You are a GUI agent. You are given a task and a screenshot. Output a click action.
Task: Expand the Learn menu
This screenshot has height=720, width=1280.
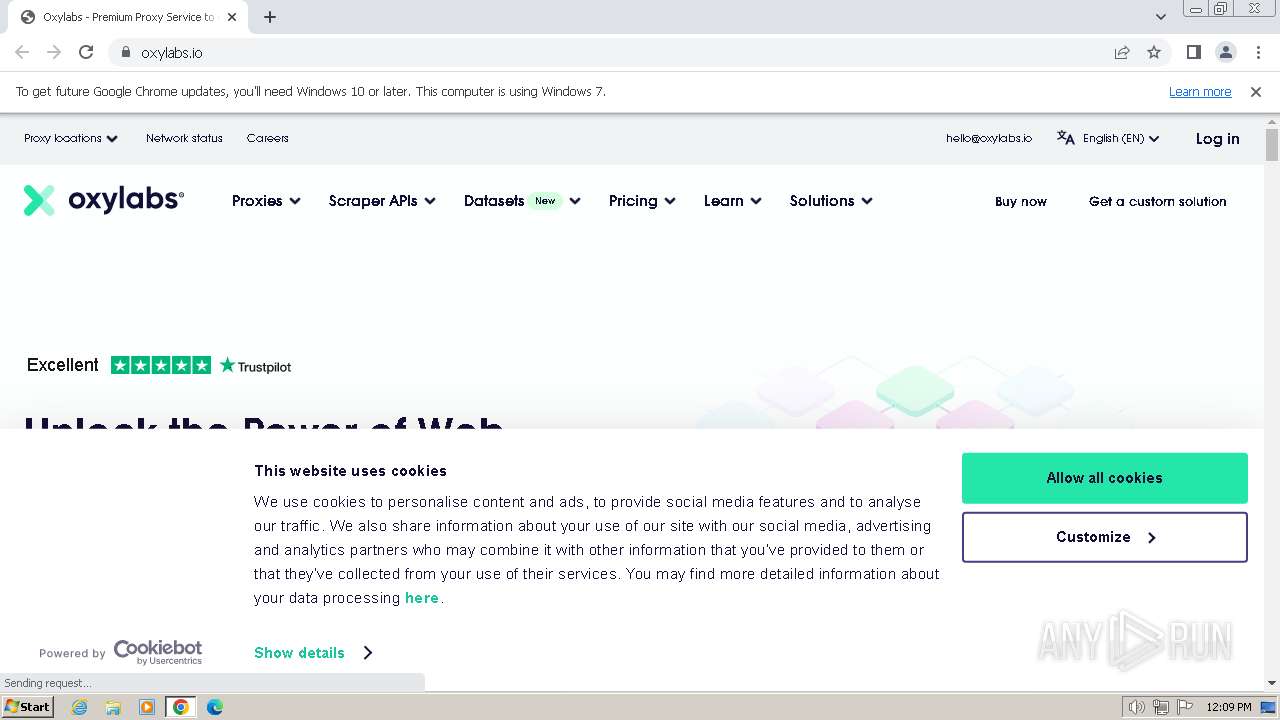733,201
